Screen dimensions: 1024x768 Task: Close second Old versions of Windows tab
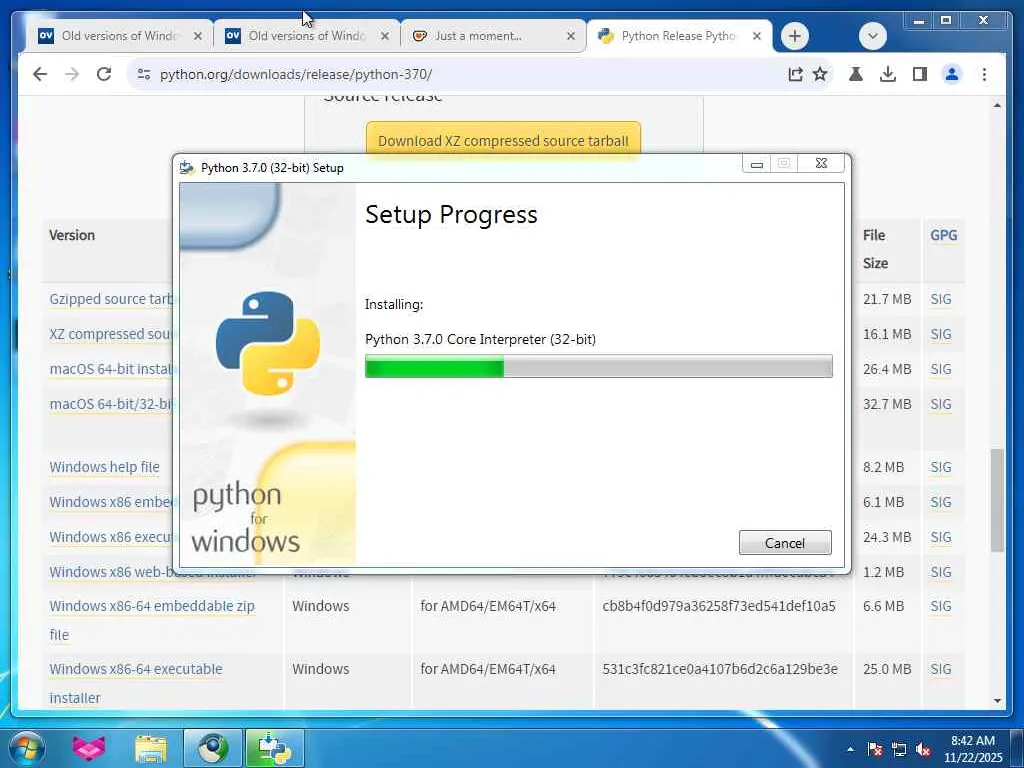pos(385,36)
